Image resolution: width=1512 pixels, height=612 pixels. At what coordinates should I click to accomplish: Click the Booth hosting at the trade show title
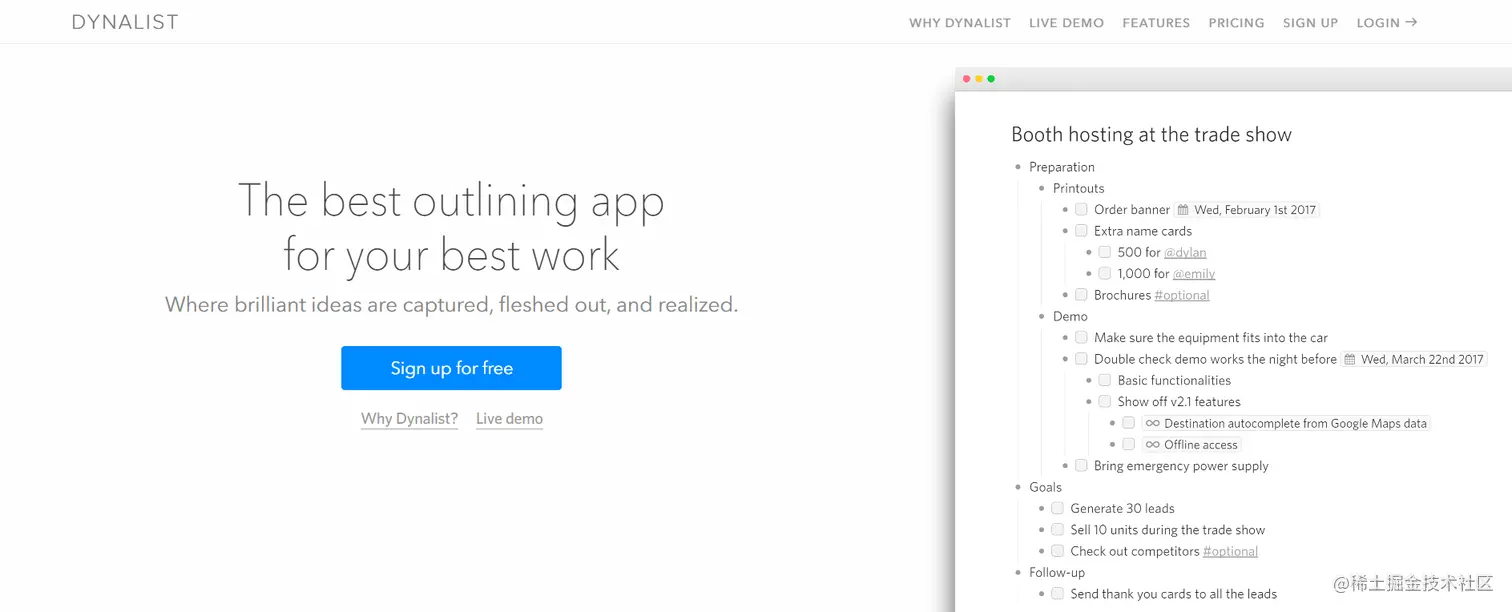click(1151, 134)
